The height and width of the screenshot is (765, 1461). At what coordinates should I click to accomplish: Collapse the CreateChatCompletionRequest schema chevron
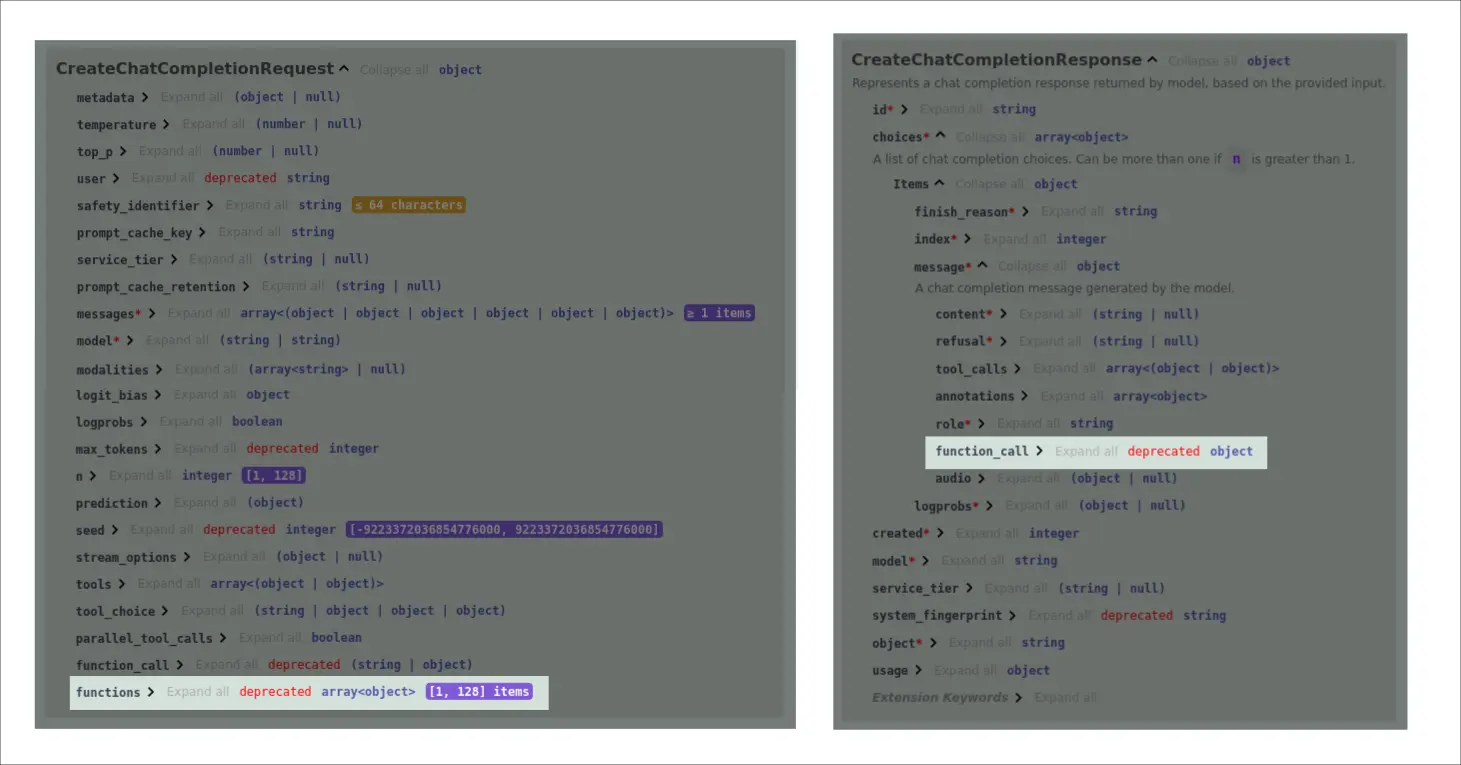(344, 69)
